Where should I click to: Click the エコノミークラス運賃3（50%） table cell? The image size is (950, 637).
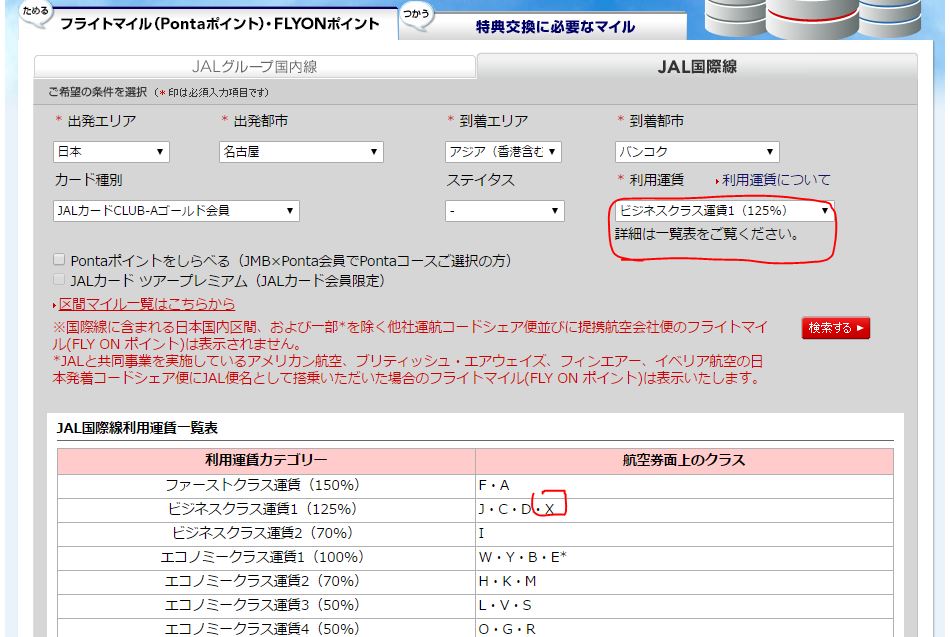point(266,606)
